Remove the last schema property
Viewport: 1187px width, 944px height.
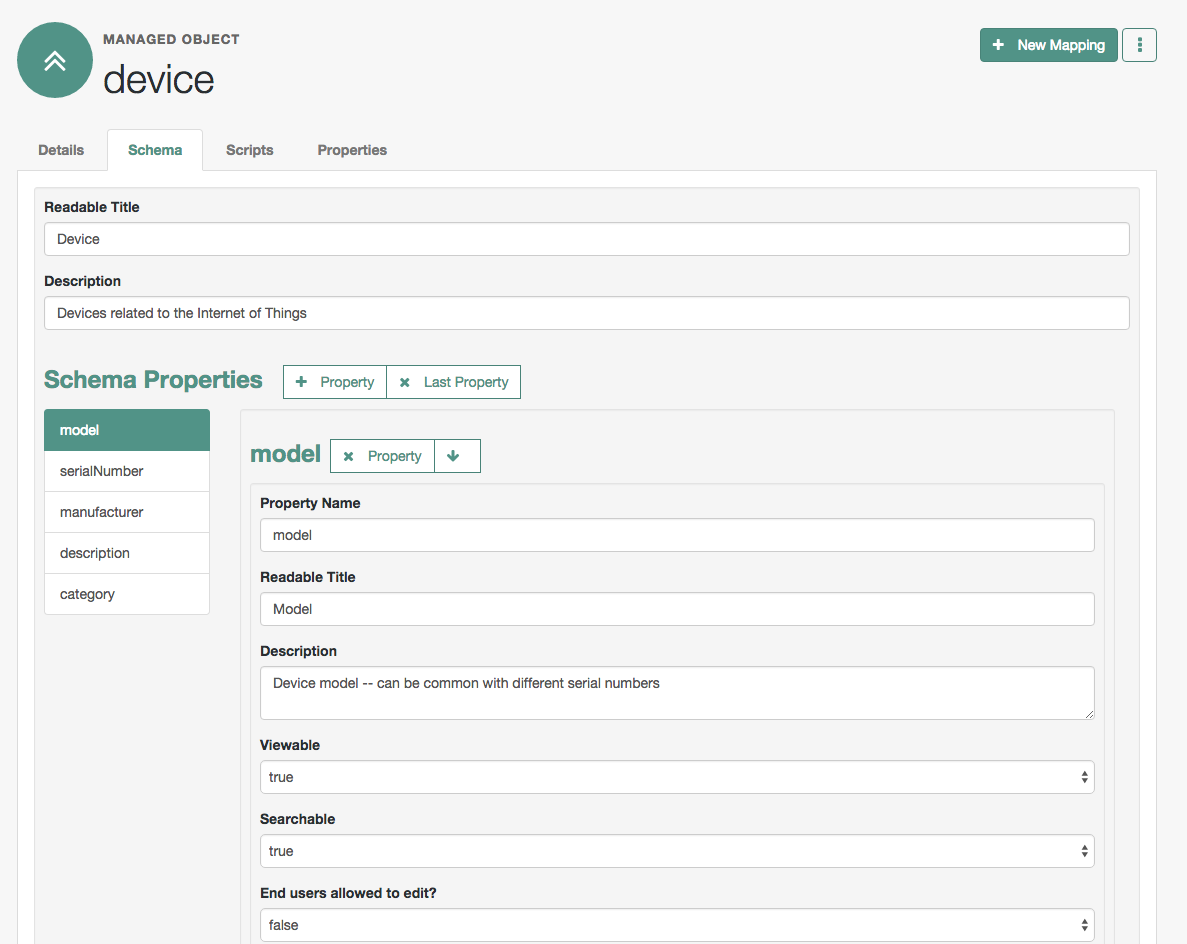pyautogui.click(x=453, y=382)
